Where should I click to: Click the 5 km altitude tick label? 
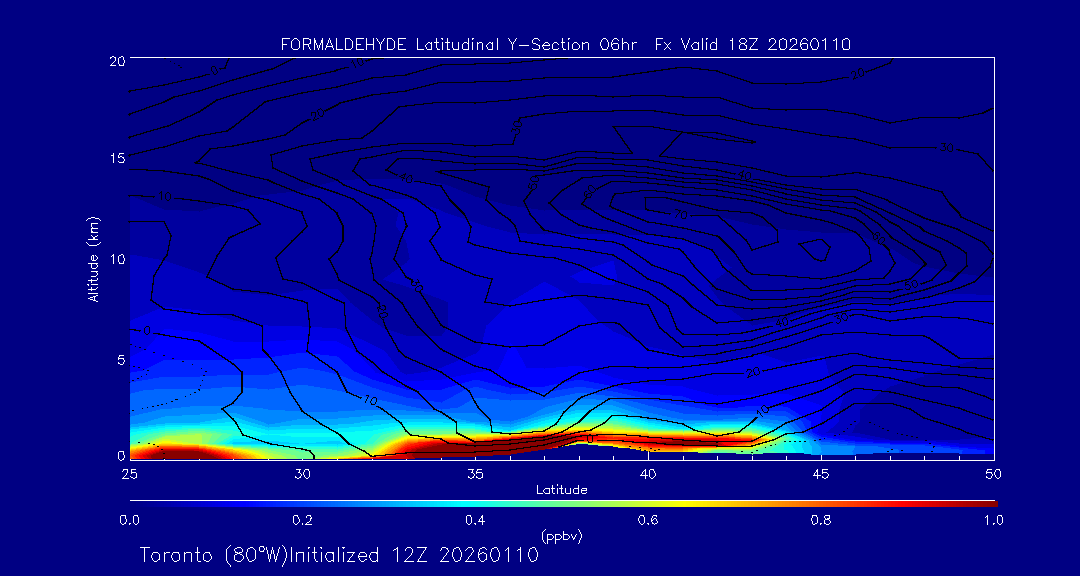click(118, 359)
